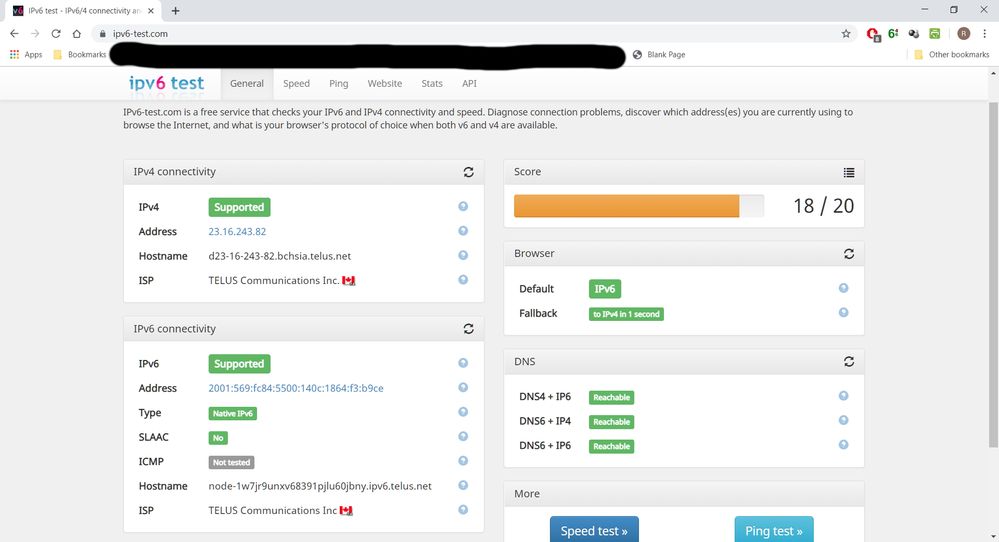Select the Website tab
The image size is (999, 542).
[385, 84]
